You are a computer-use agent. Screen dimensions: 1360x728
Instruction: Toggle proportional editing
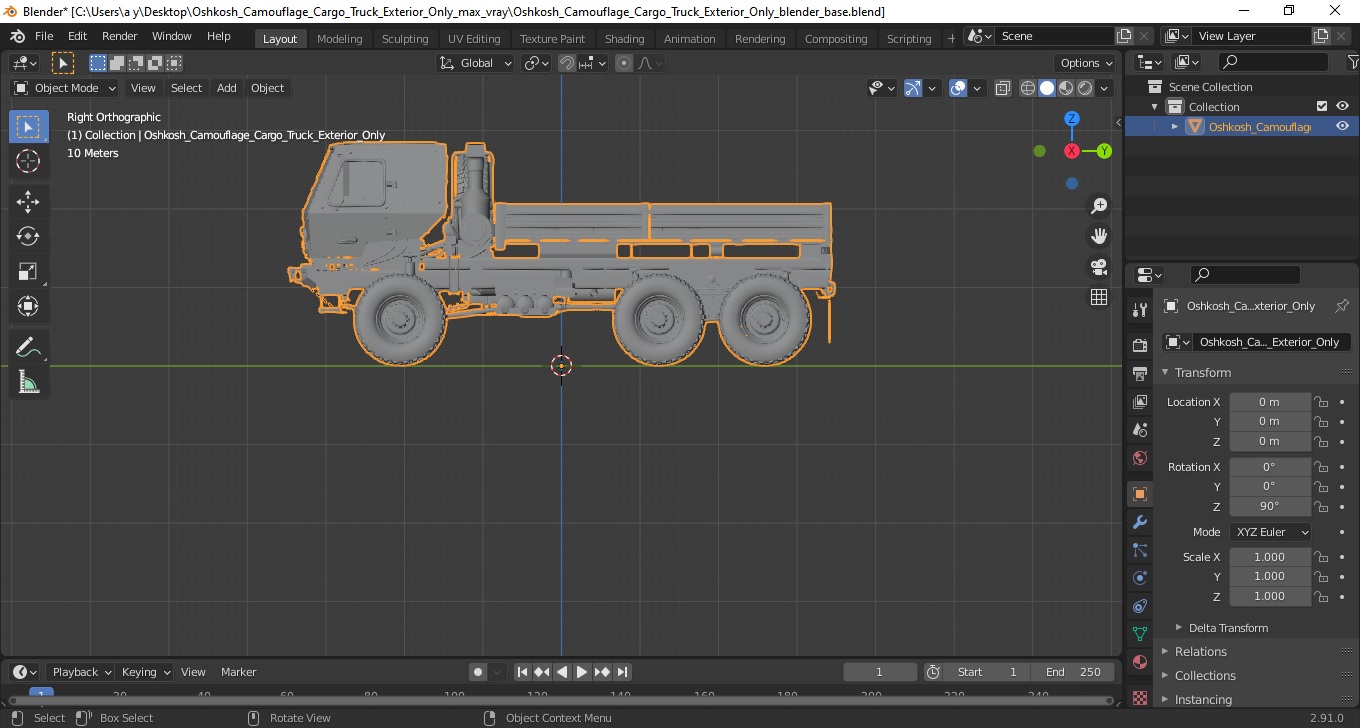pos(624,63)
